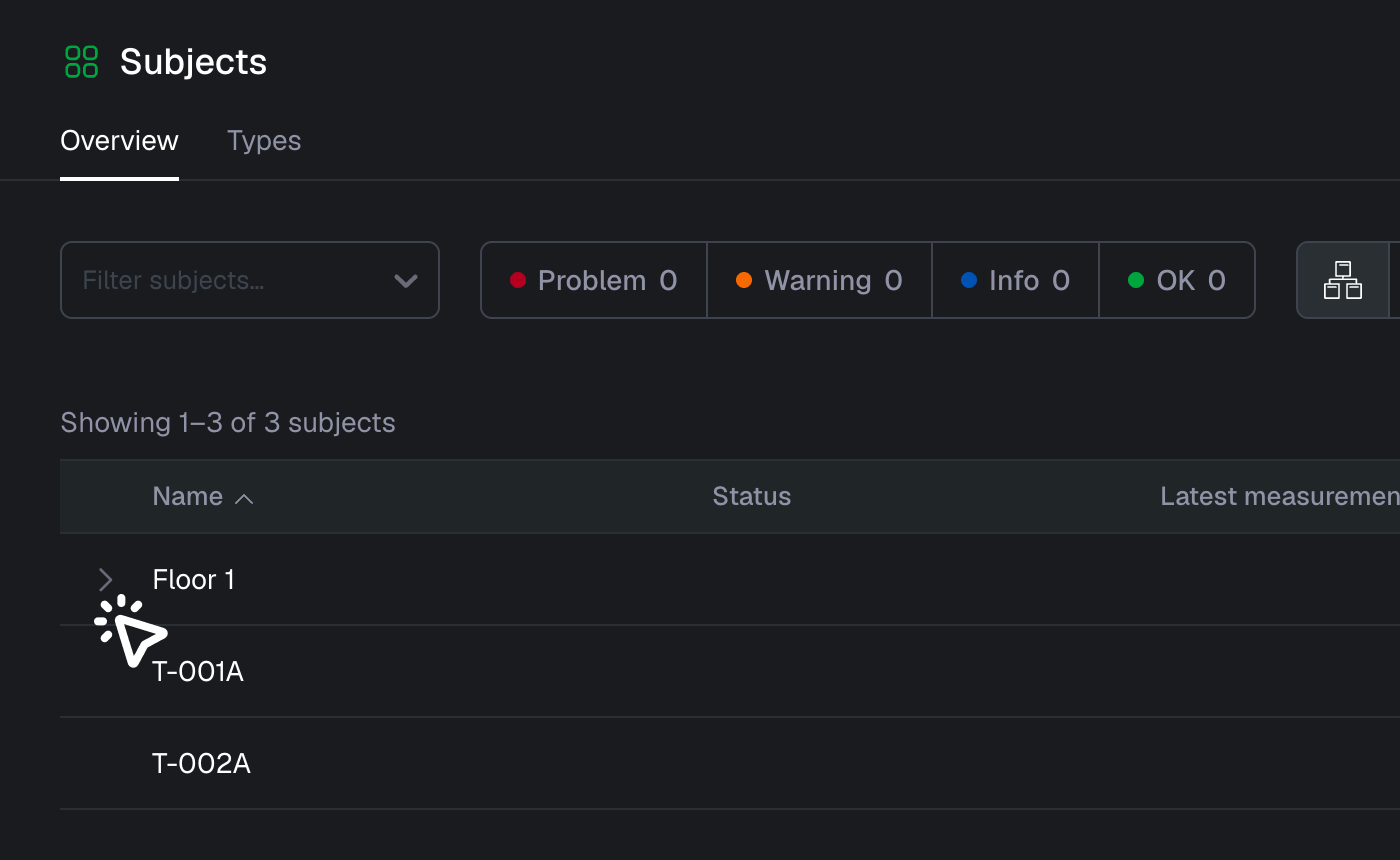Open the Types tab

point(264,141)
